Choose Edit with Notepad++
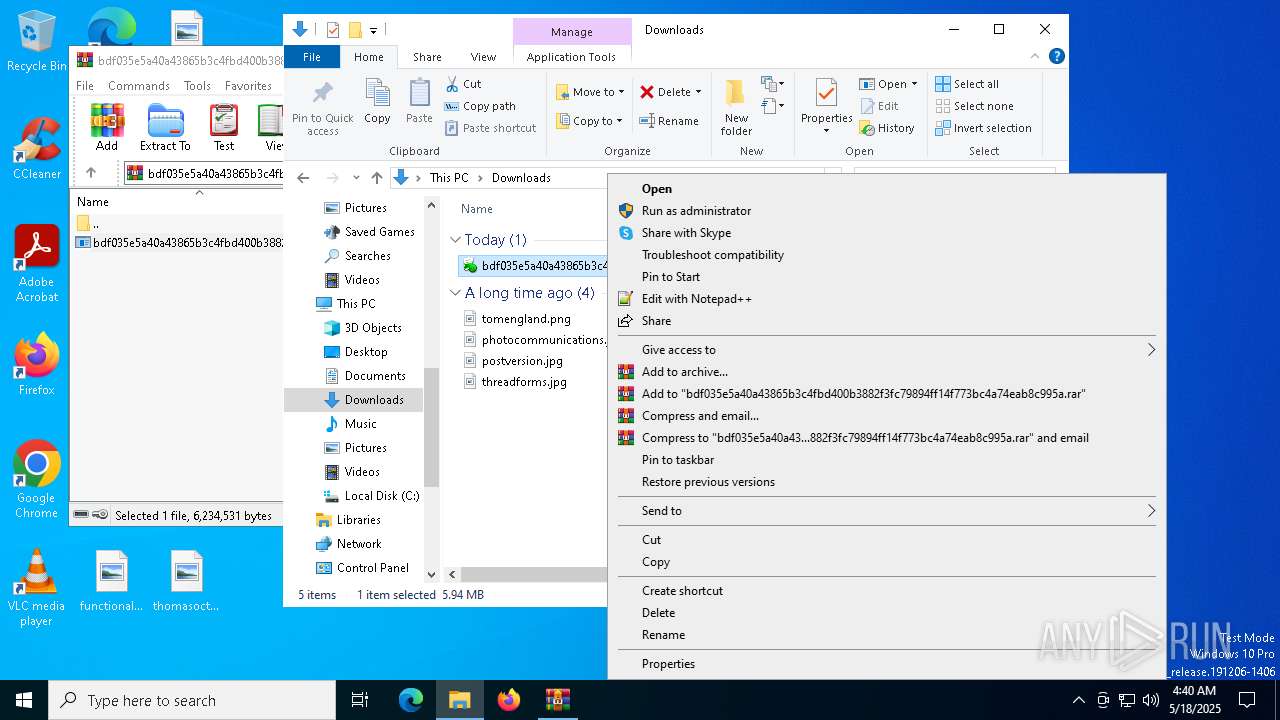 click(886, 299)
